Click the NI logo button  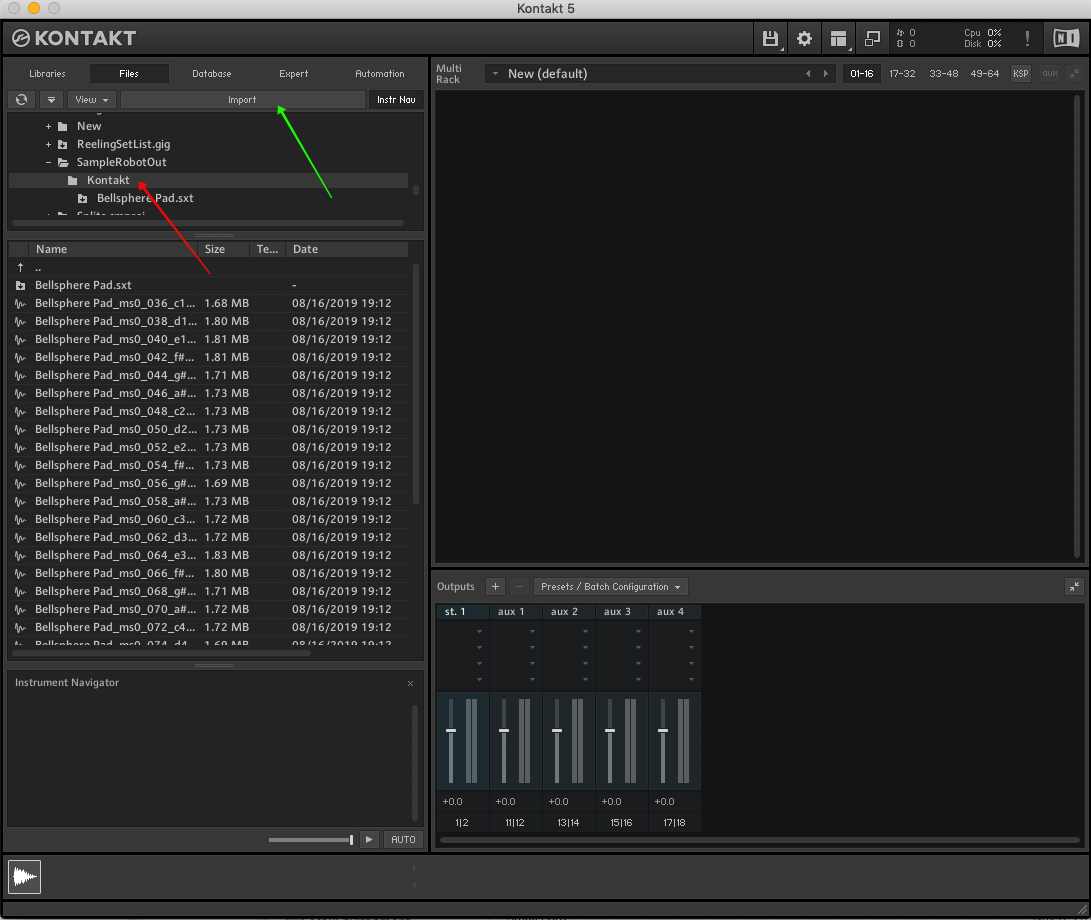tap(1065, 38)
